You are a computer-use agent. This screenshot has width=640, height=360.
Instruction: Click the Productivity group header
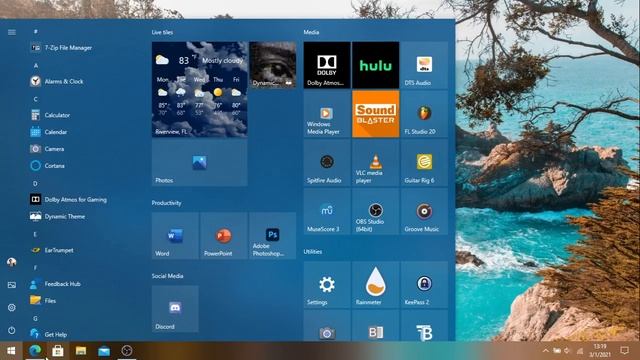(x=167, y=203)
